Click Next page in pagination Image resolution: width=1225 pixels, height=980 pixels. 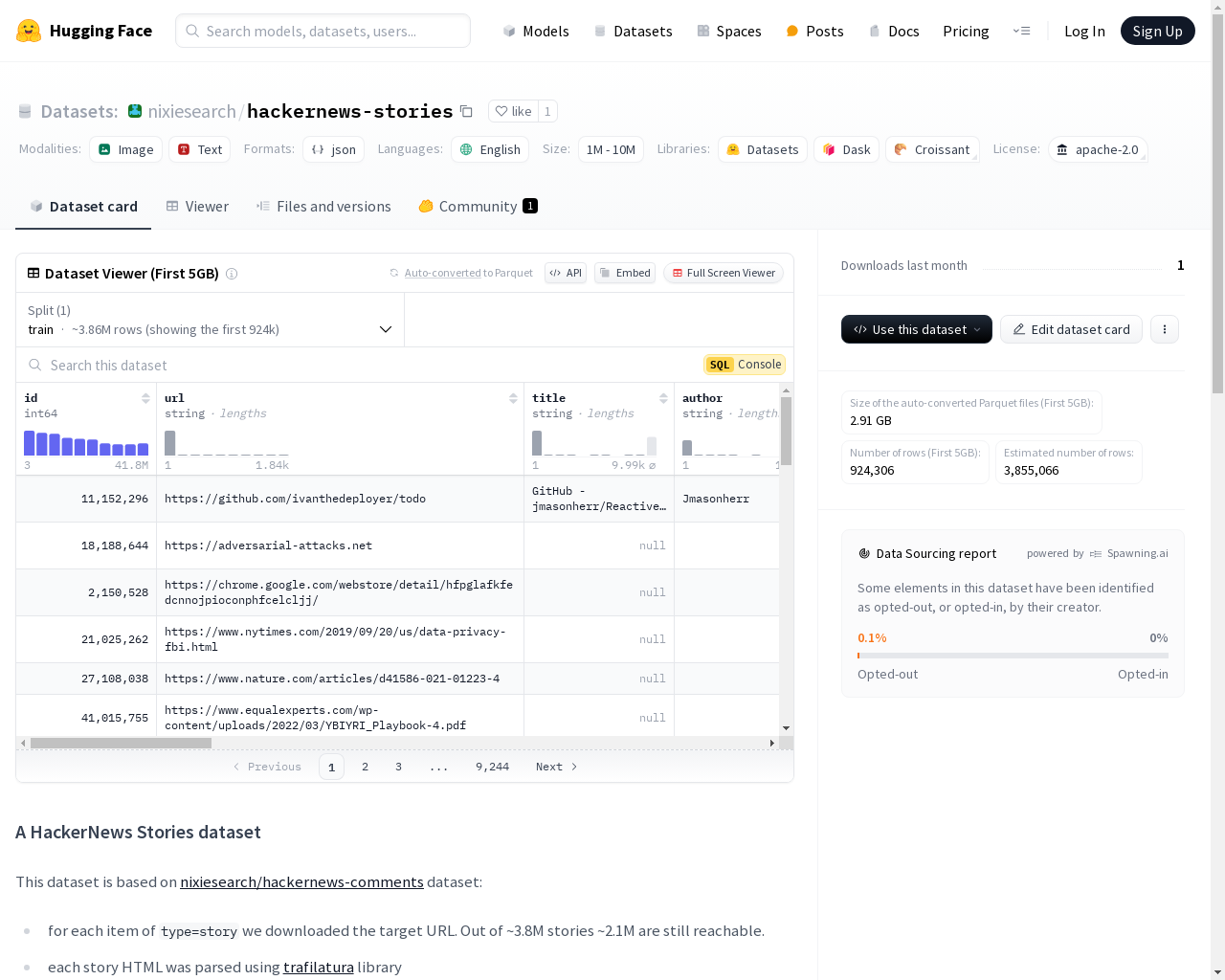(x=556, y=767)
